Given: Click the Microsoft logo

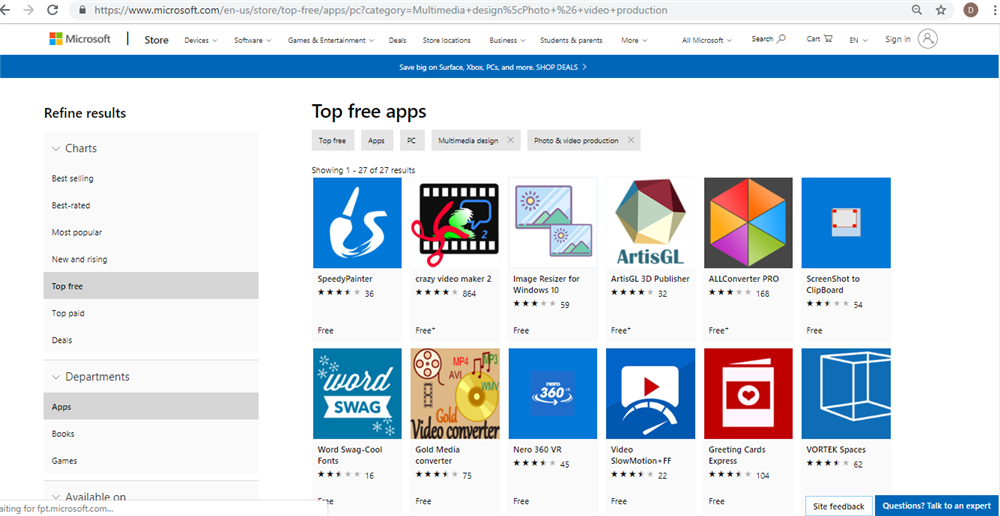Looking at the screenshot, I should tap(80, 39).
